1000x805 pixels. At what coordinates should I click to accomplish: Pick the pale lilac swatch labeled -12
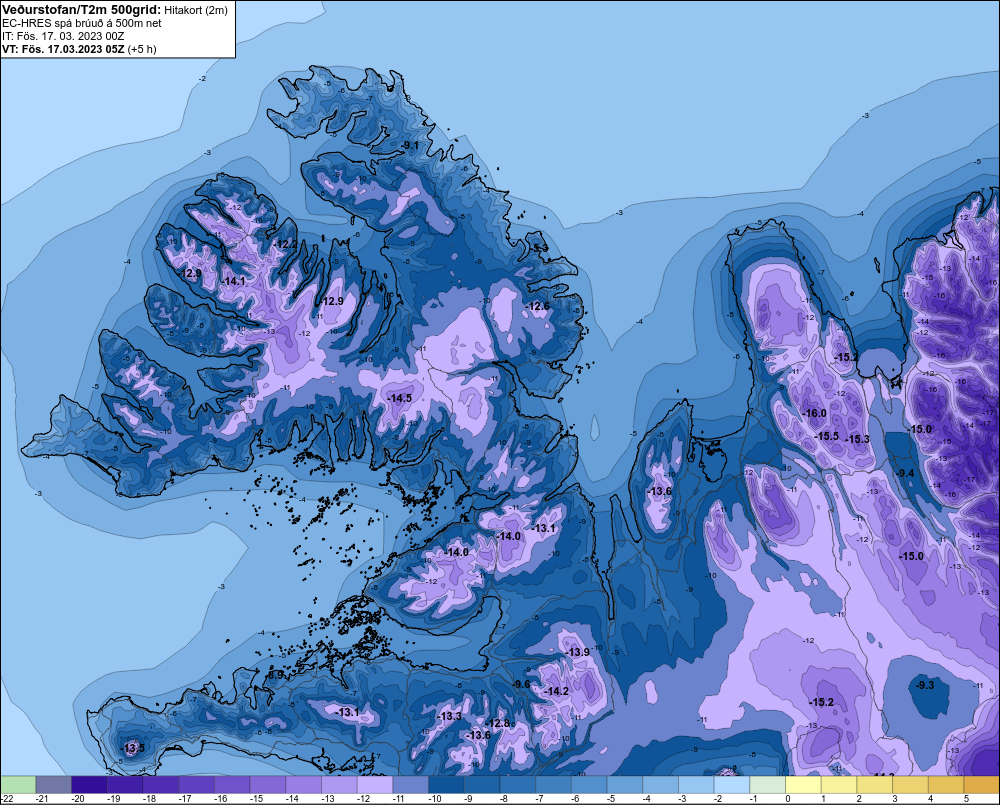tap(375, 785)
